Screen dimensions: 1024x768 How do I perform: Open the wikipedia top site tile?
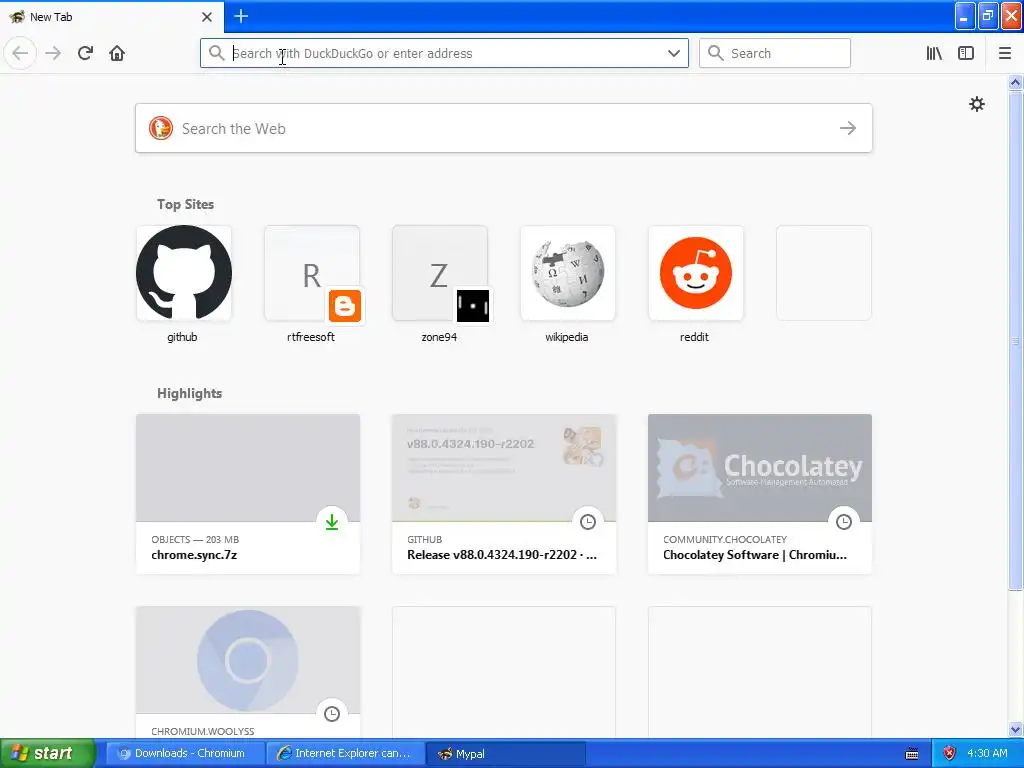coord(568,273)
